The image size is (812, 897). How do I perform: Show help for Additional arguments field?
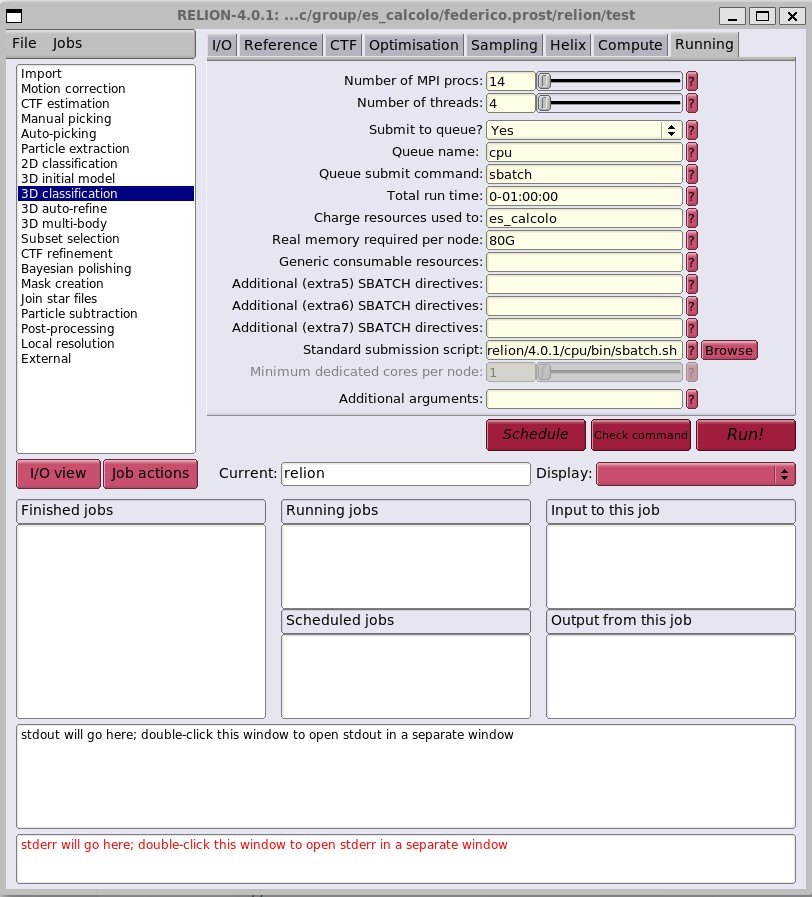[691, 399]
